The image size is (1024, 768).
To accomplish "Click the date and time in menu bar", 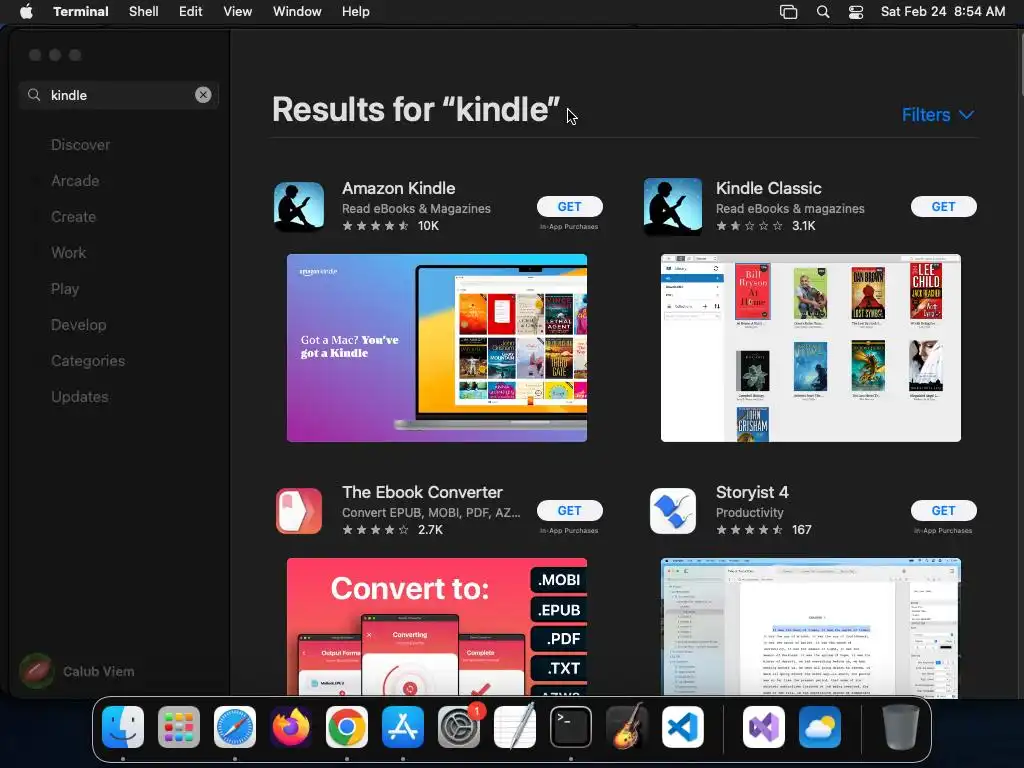I will coord(942,11).
